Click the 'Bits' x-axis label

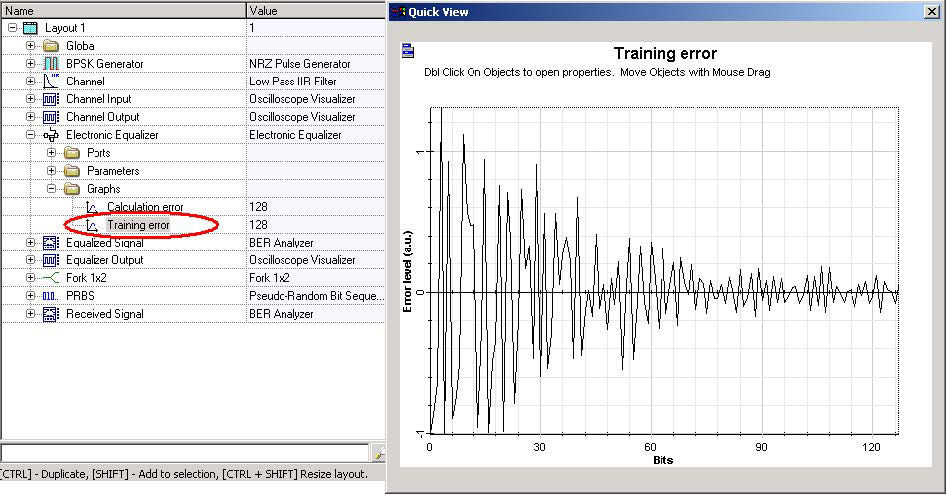(663, 460)
